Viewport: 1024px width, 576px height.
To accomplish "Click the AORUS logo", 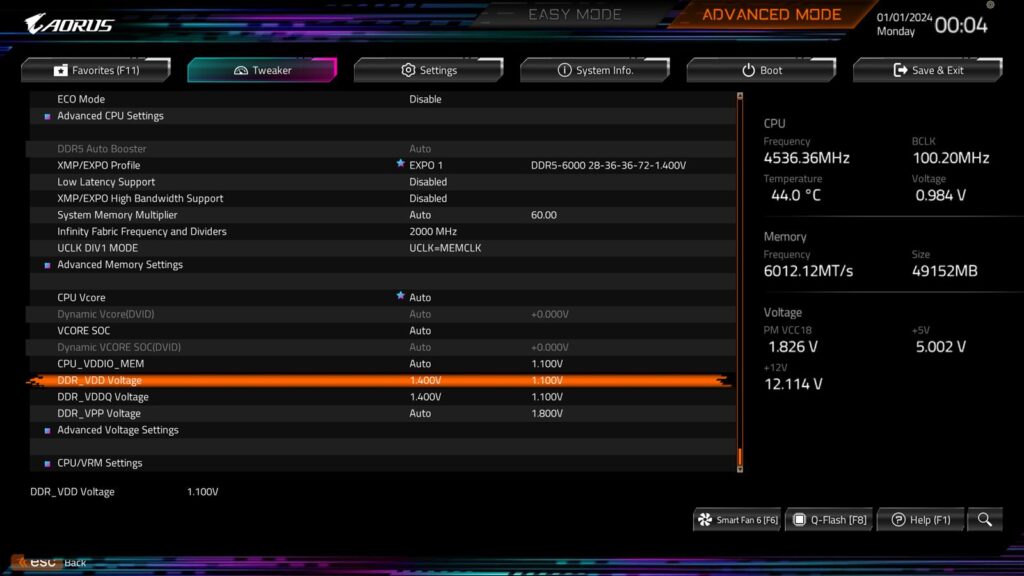I will click(x=69, y=24).
